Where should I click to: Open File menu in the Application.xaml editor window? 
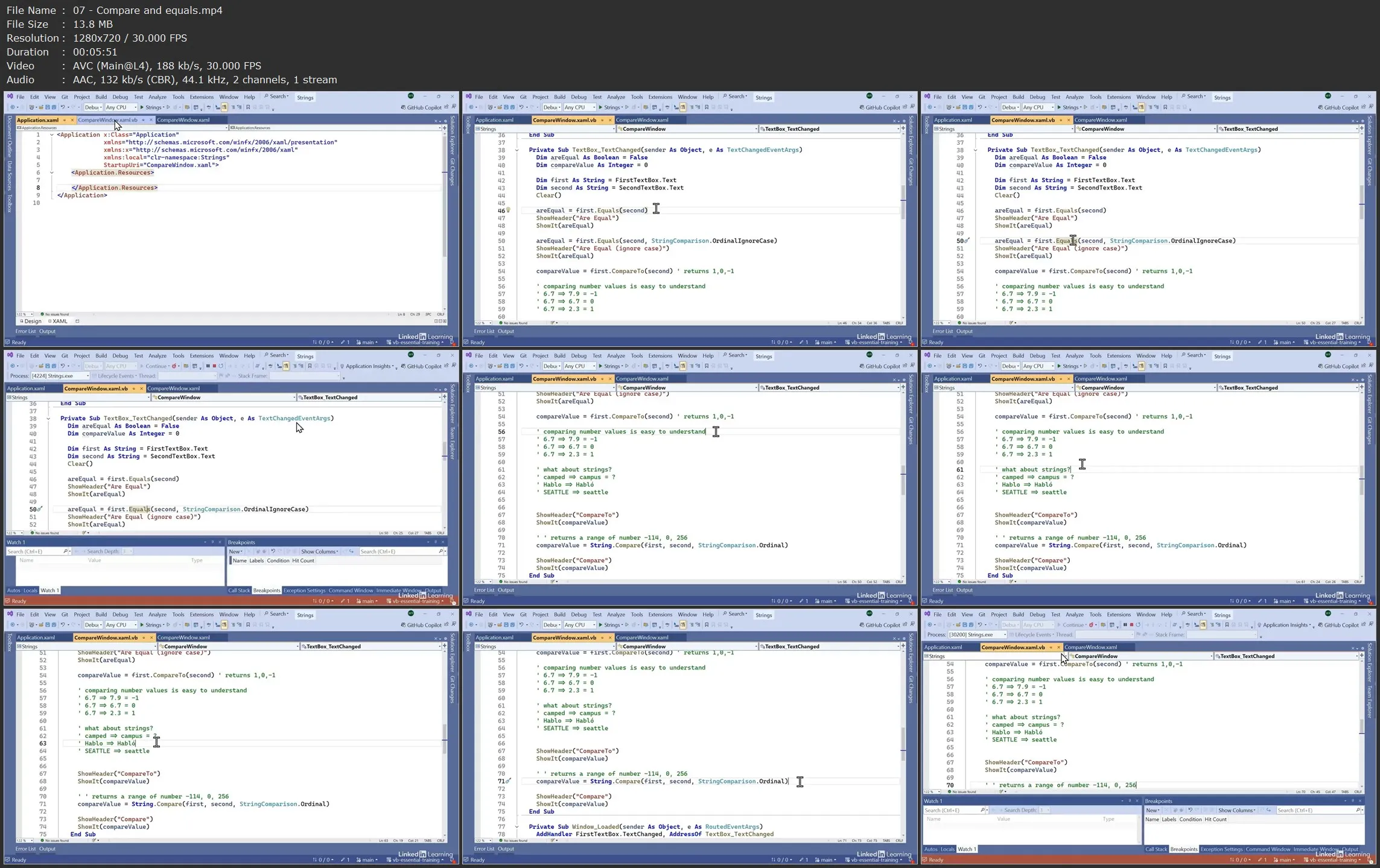click(x=21, y=97)
